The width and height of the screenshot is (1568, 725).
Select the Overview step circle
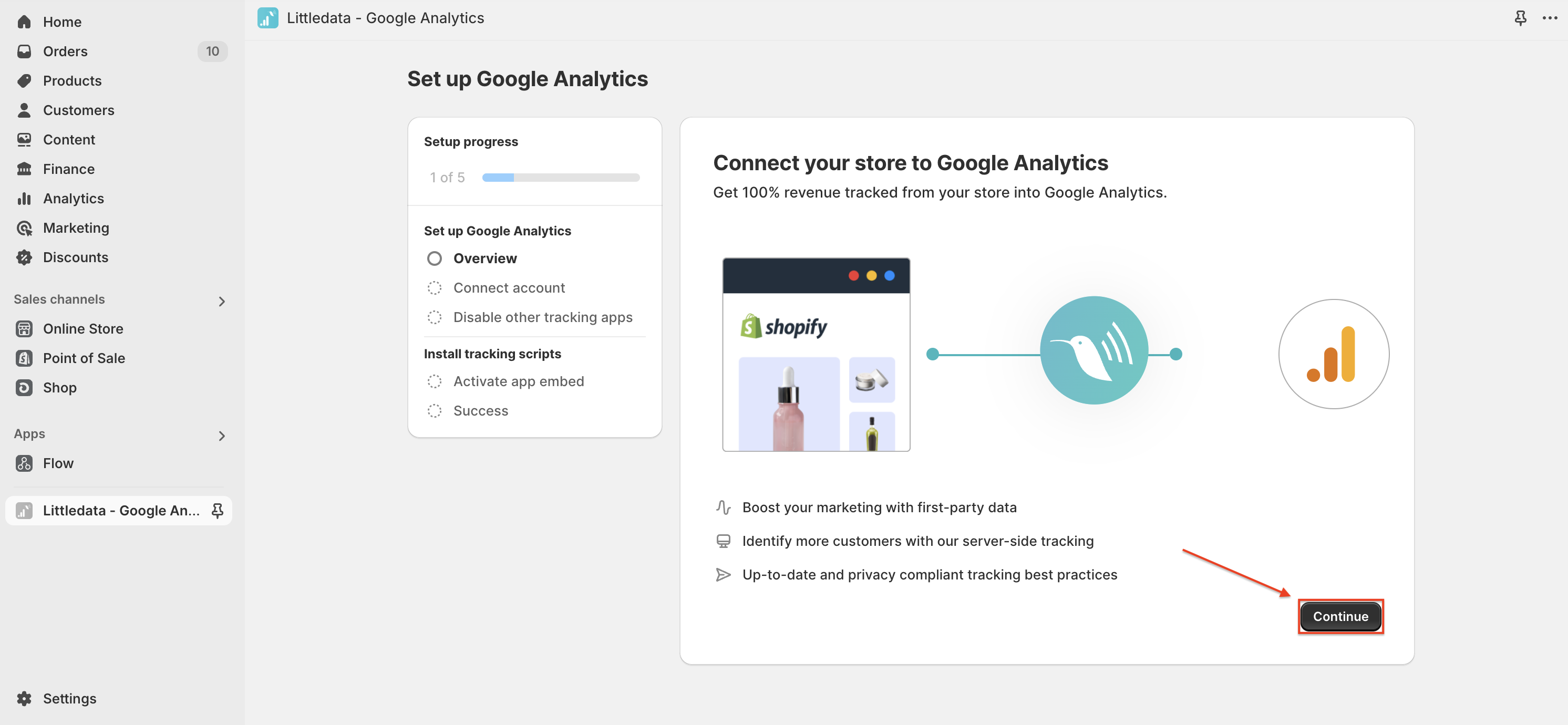434,258
